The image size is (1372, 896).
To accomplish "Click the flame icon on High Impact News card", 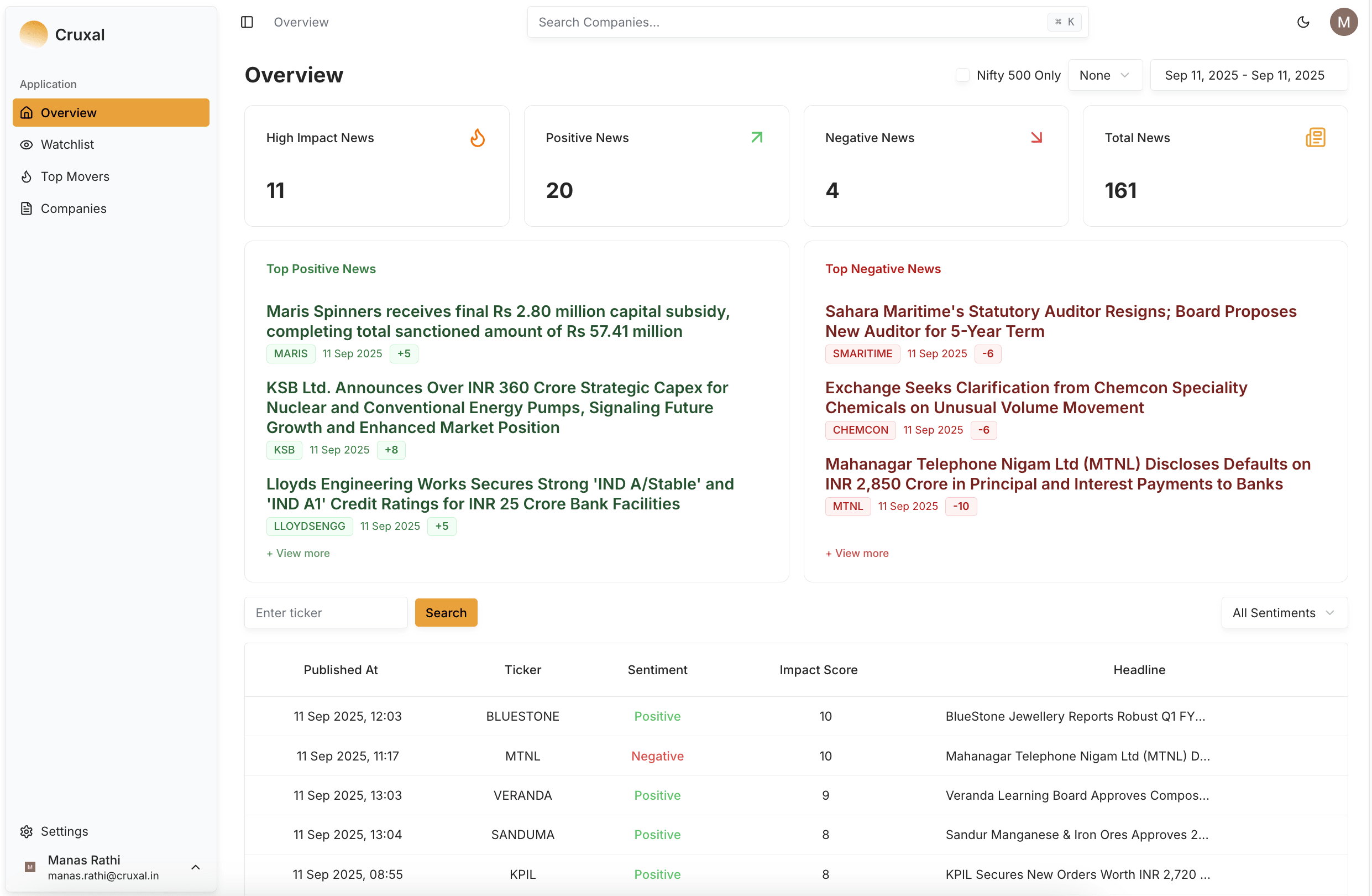I will click(477, 137).
